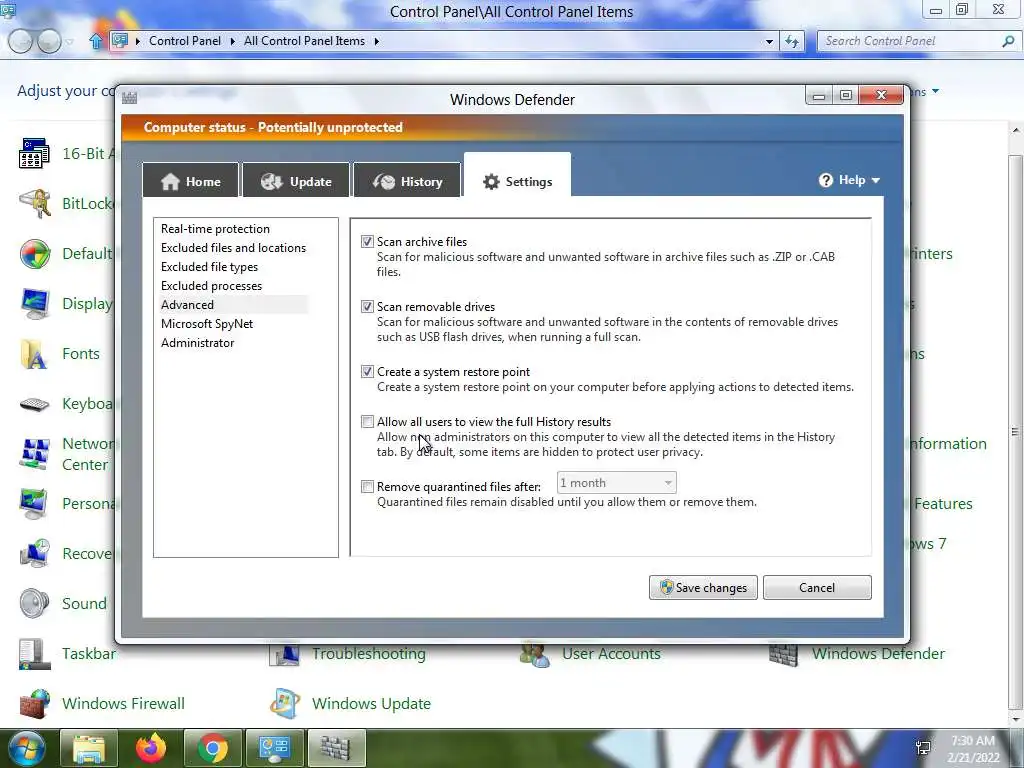Enable Allow all users to view History

click(367, 422)
